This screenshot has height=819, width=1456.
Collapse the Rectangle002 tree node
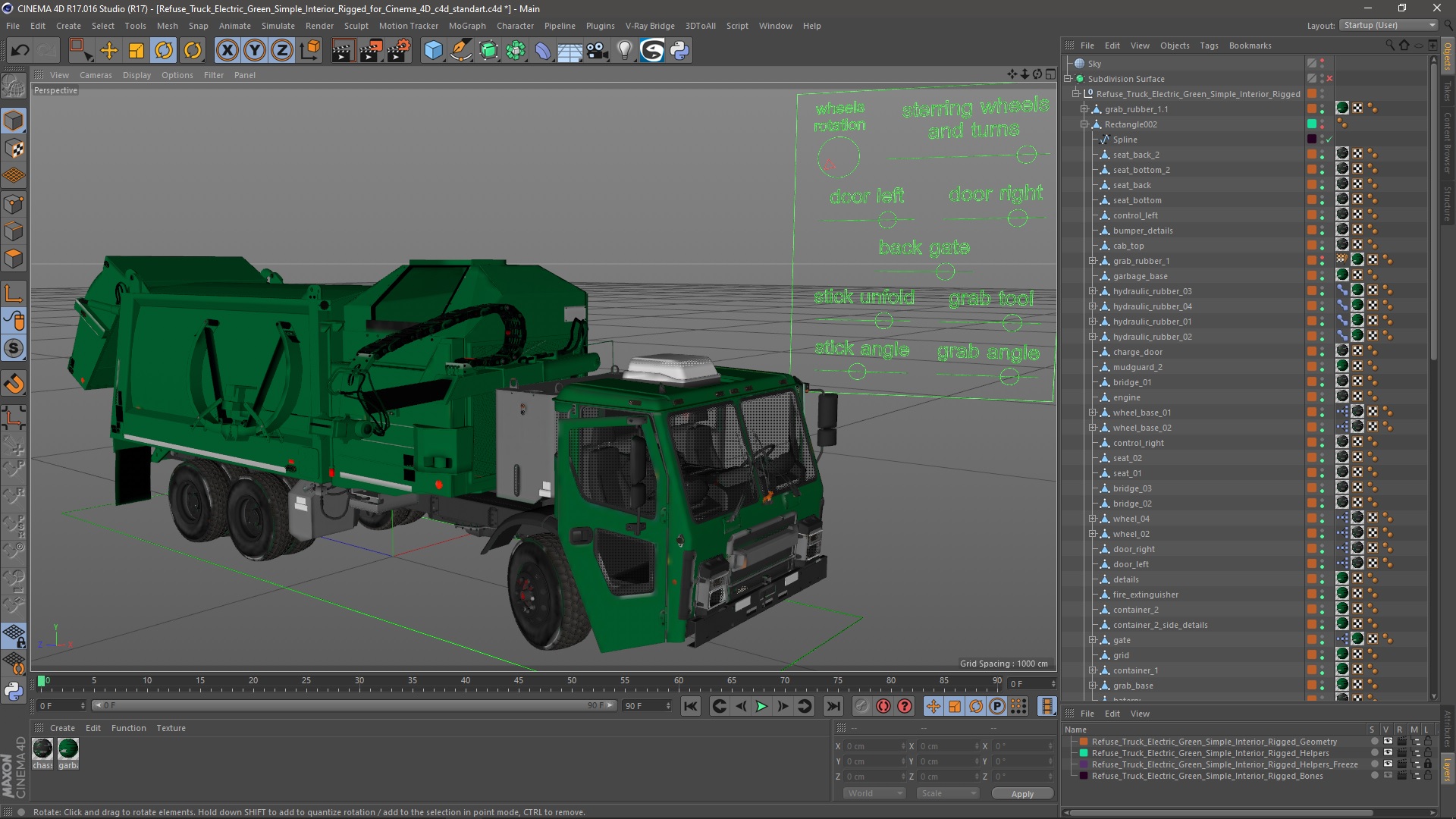coord(1084,124)
